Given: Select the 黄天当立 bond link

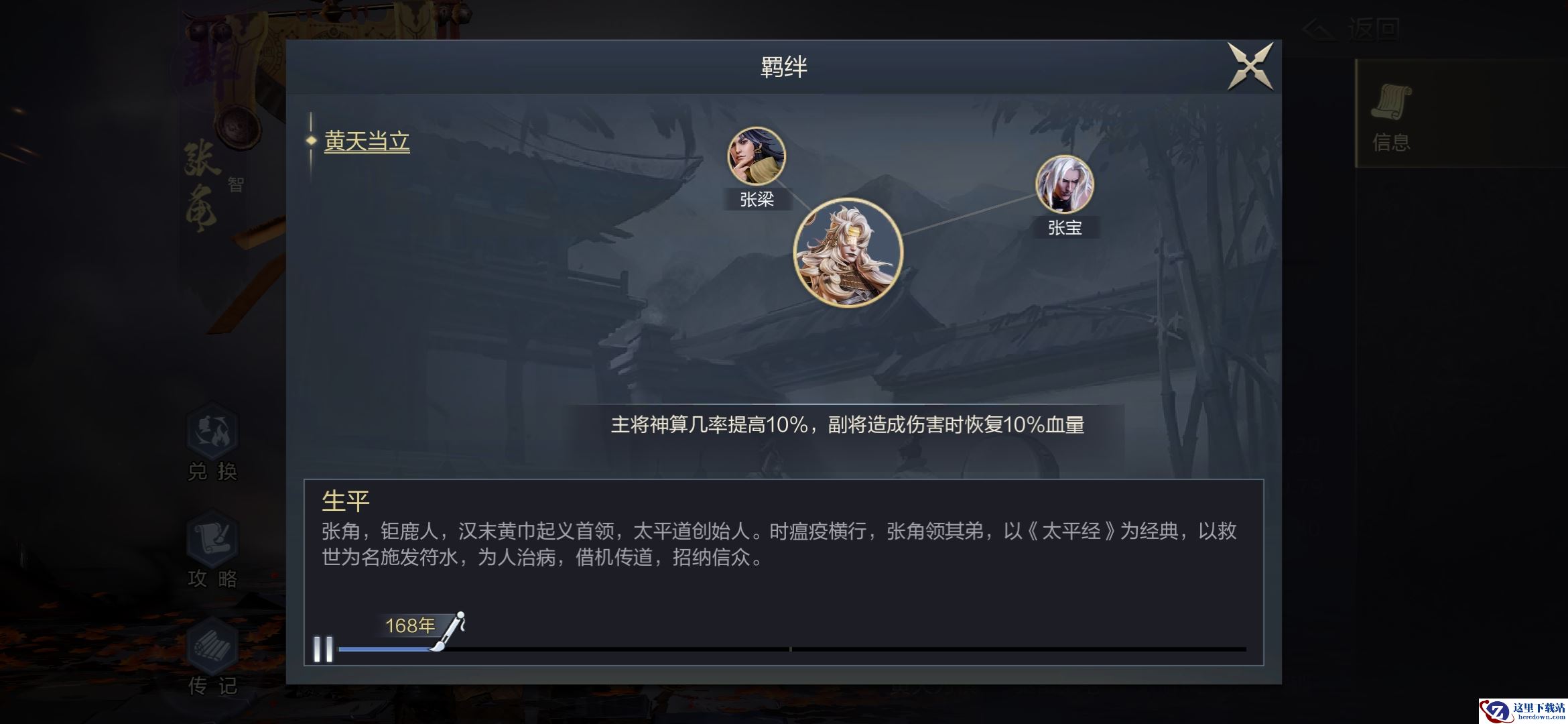Looking at the screenshot, I should [367, 141].
